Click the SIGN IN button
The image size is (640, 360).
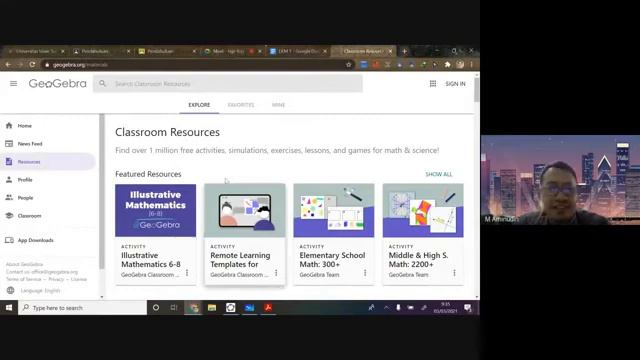pos(455,84)
